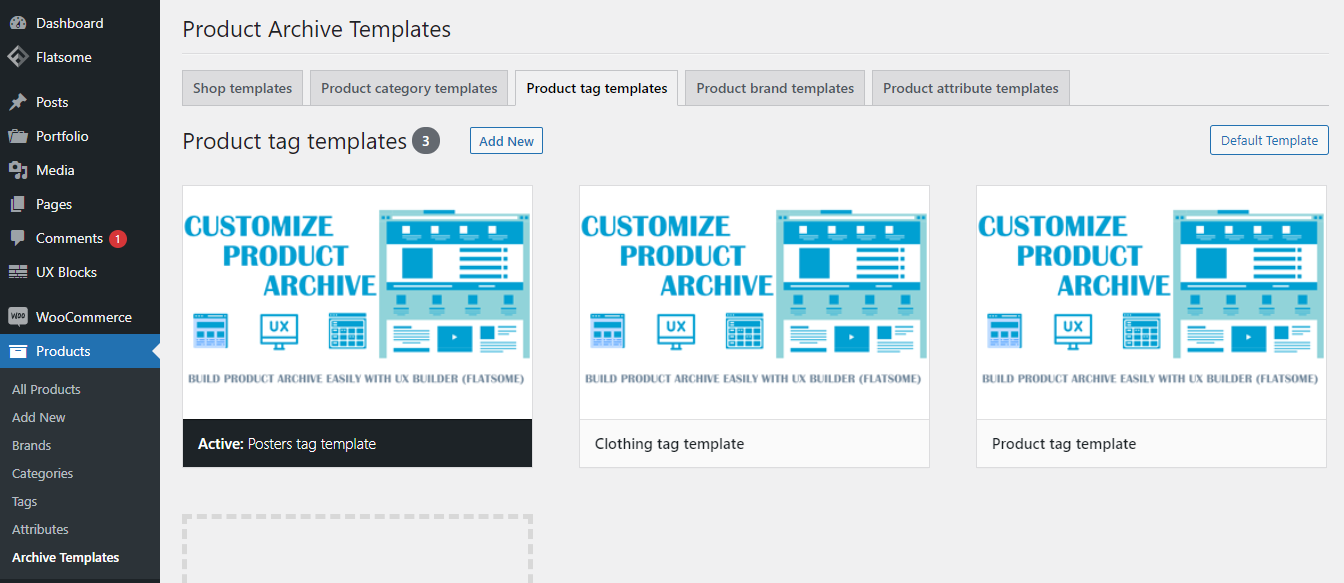Click the Flatsome diamond logo icon

point(18,57)
